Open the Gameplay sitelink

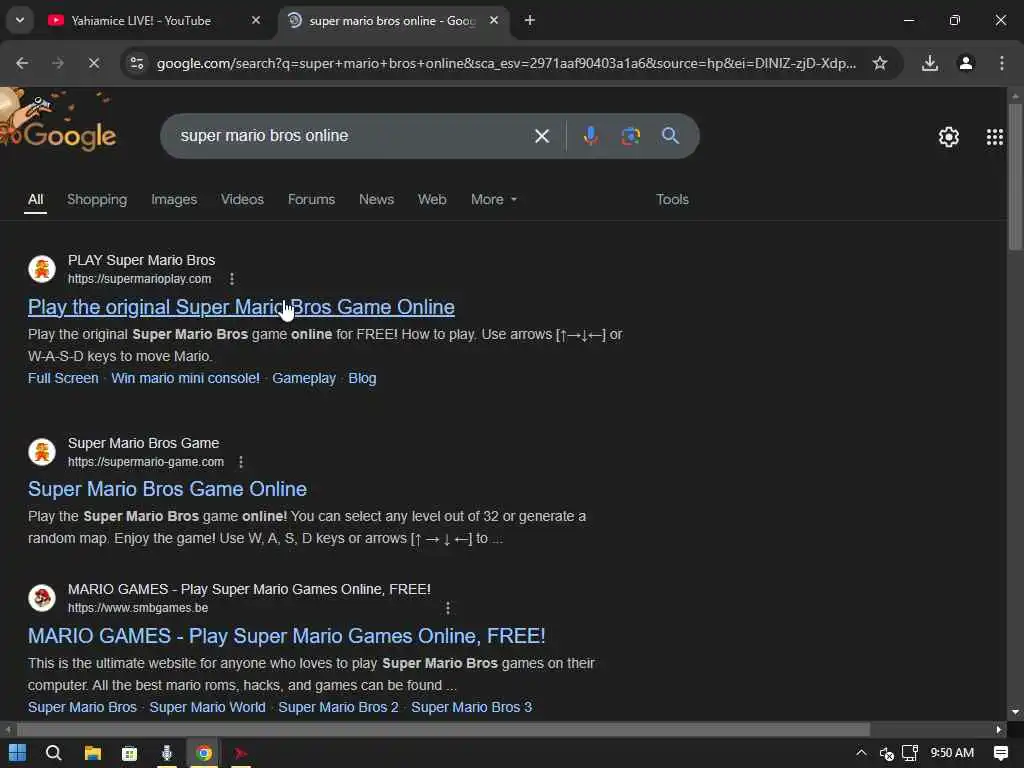(x=304, y=378)
